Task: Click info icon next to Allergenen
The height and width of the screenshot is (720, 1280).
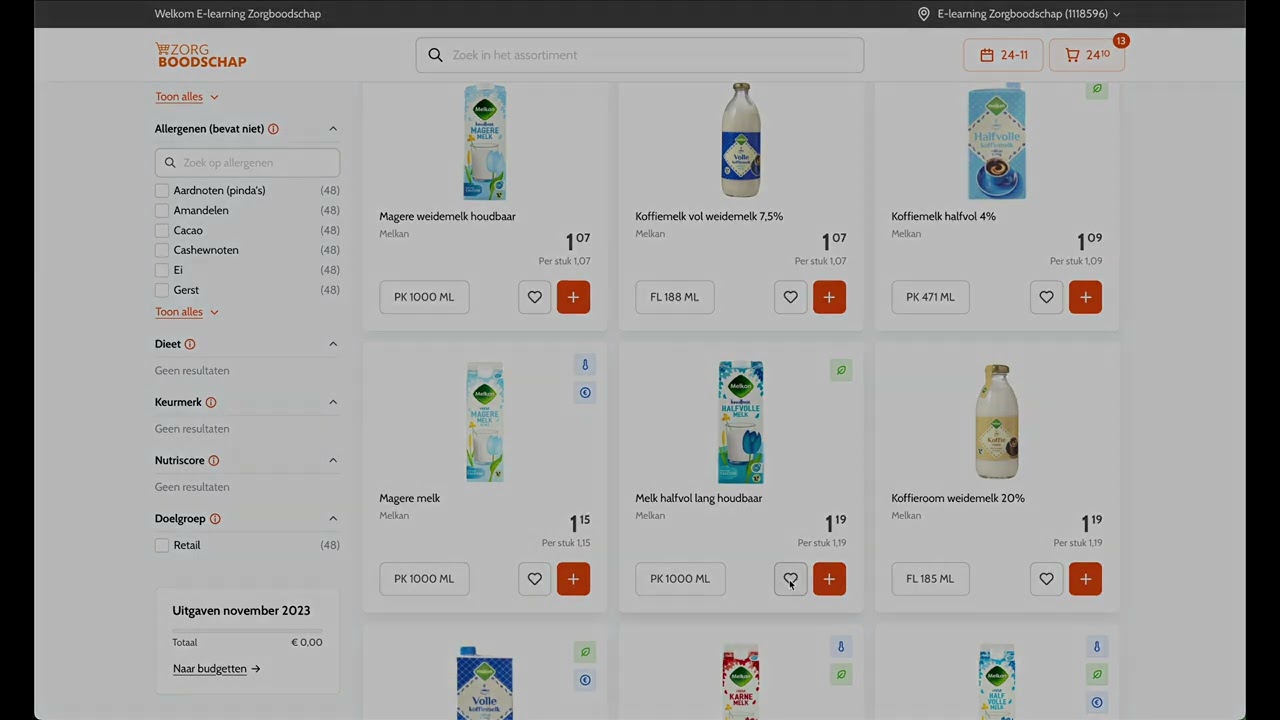Action: (273, 129)
